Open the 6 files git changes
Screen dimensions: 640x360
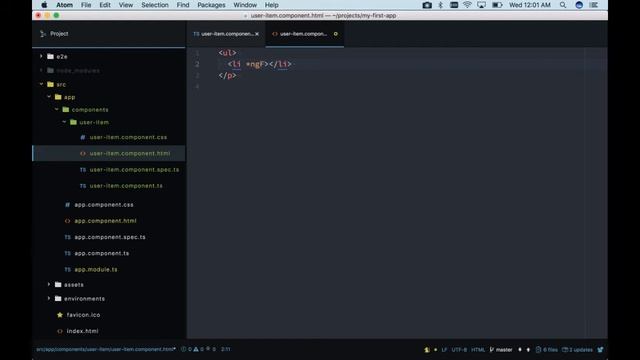click(x=547, y=350)
